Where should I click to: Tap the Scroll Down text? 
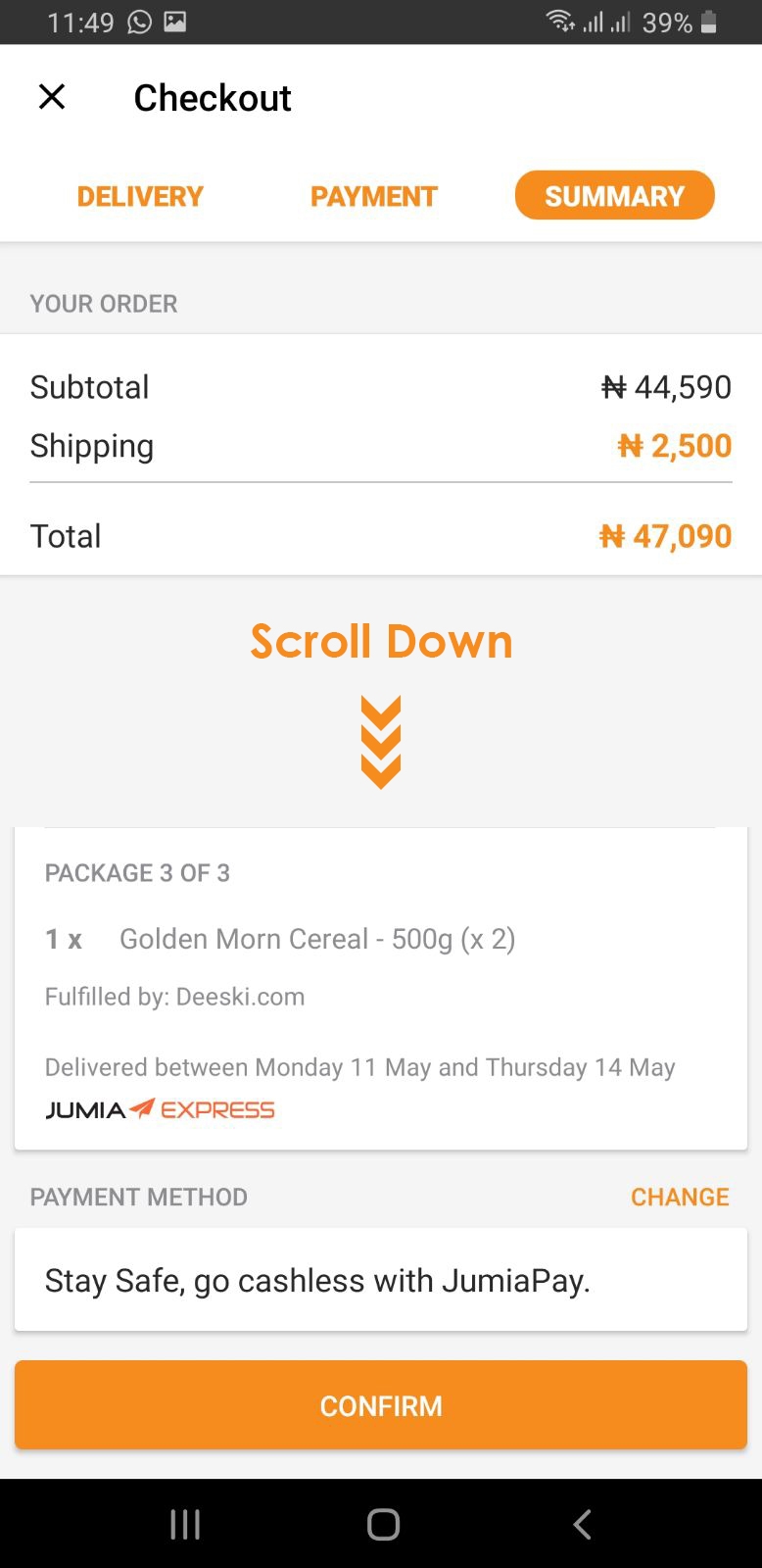(x=381, y=642)
